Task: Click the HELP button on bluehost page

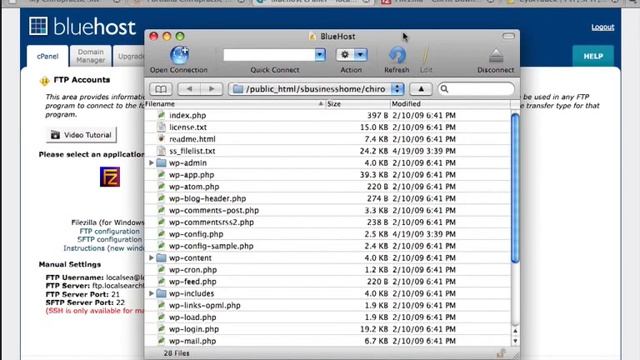Action: pos(593,56)
